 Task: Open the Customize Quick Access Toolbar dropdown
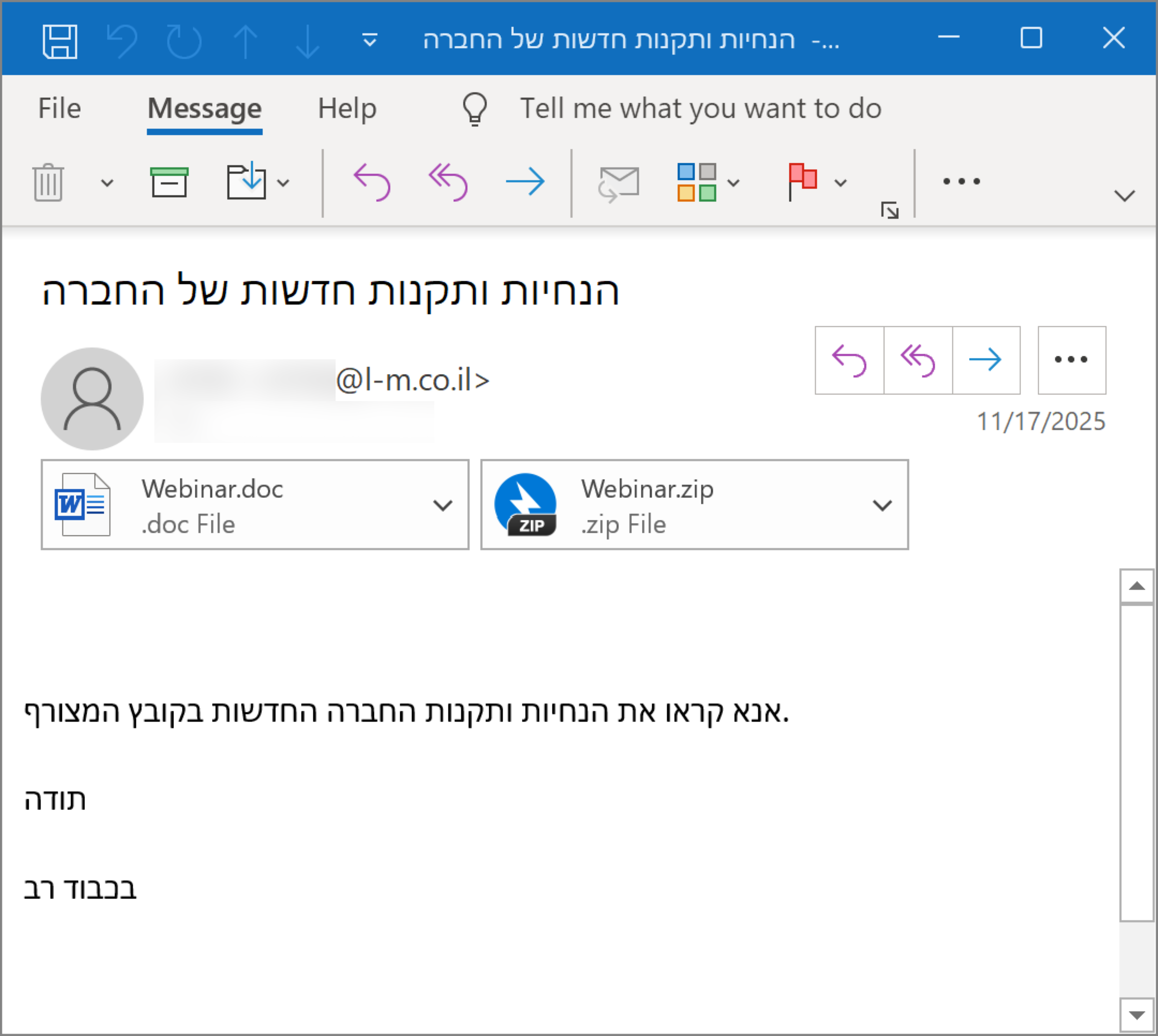[x=370, y=40]
